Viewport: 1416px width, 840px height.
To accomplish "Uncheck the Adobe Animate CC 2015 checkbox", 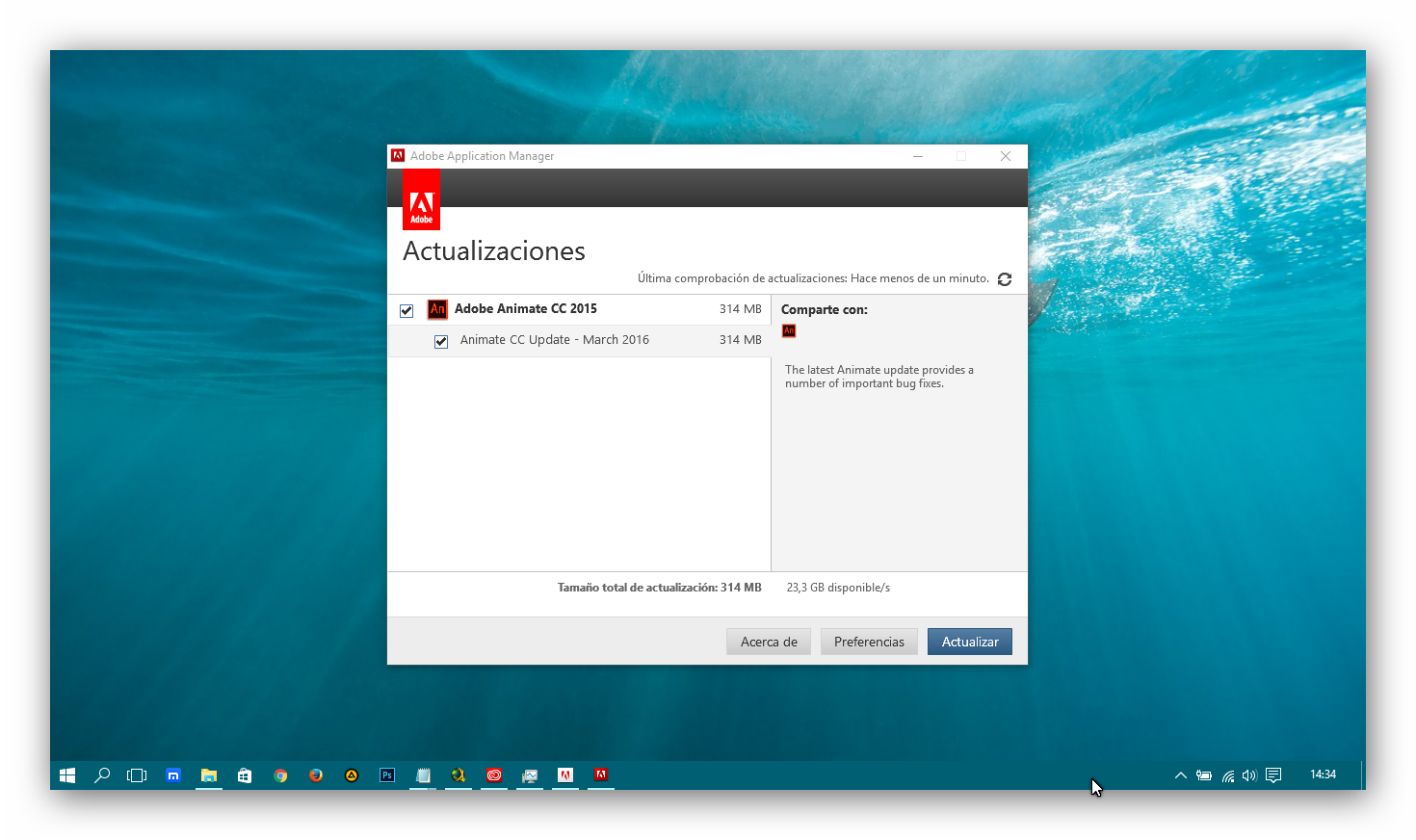I will pos(406,310).
